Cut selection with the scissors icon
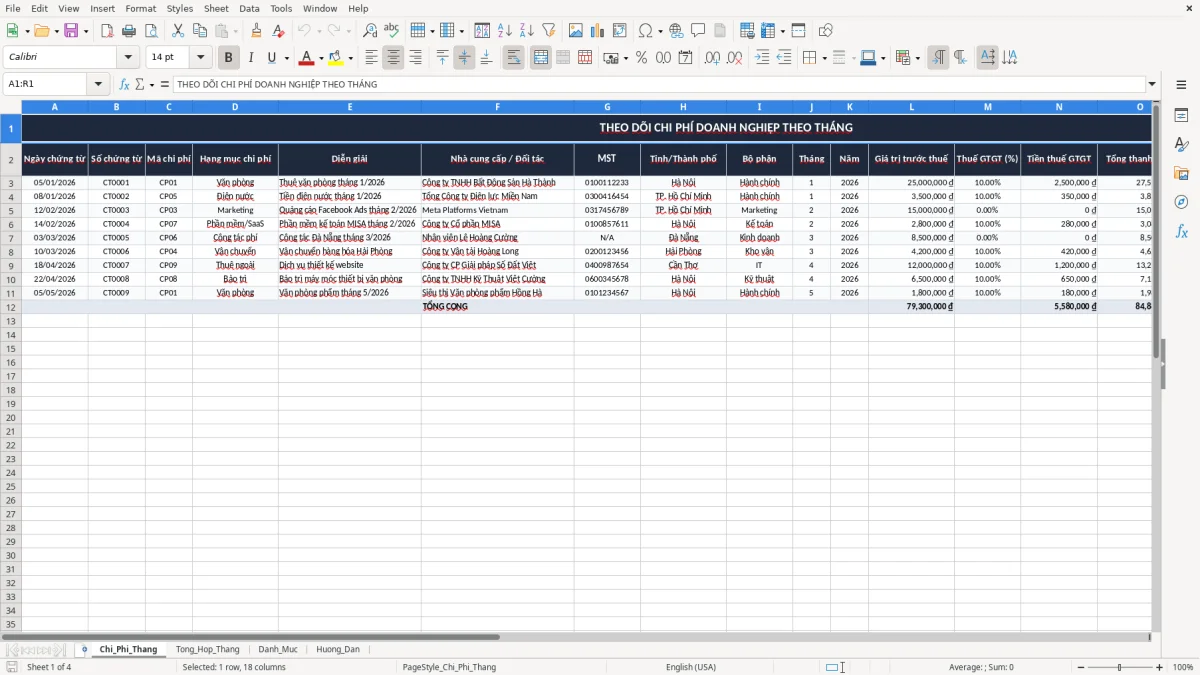Image resolution: width=1200 pixels, height=675 pixels. 178,31
